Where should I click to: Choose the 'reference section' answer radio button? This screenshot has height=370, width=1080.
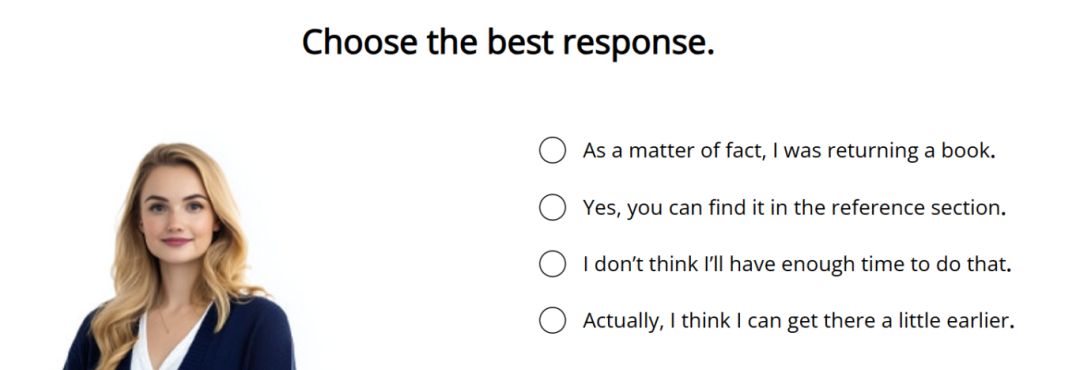point(552,207)
